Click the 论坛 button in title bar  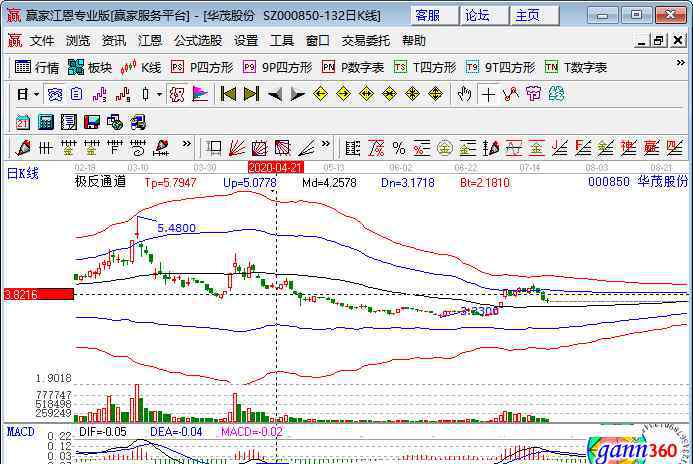[484, 16]
